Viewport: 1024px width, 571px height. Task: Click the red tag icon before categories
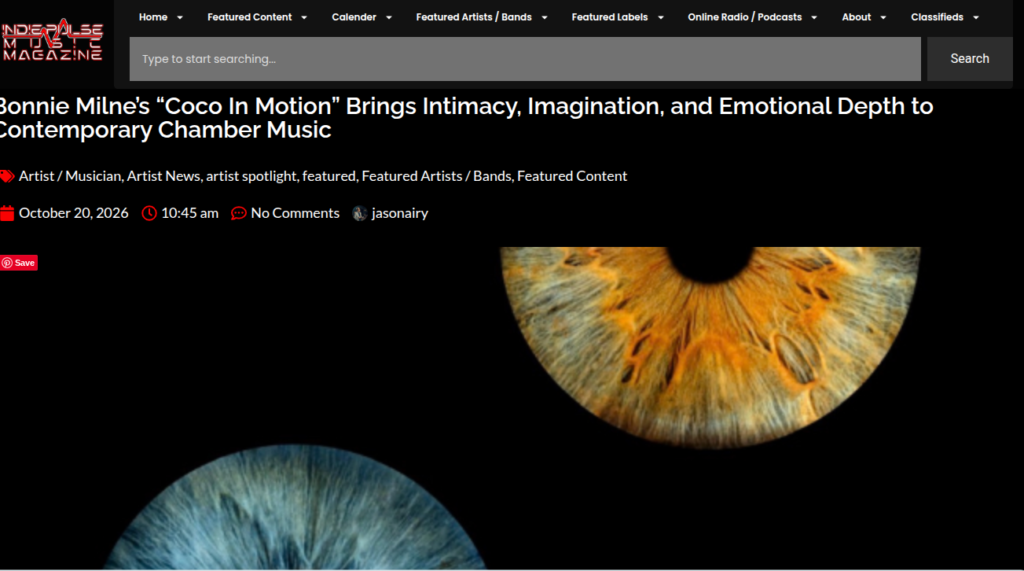(7, 176)
